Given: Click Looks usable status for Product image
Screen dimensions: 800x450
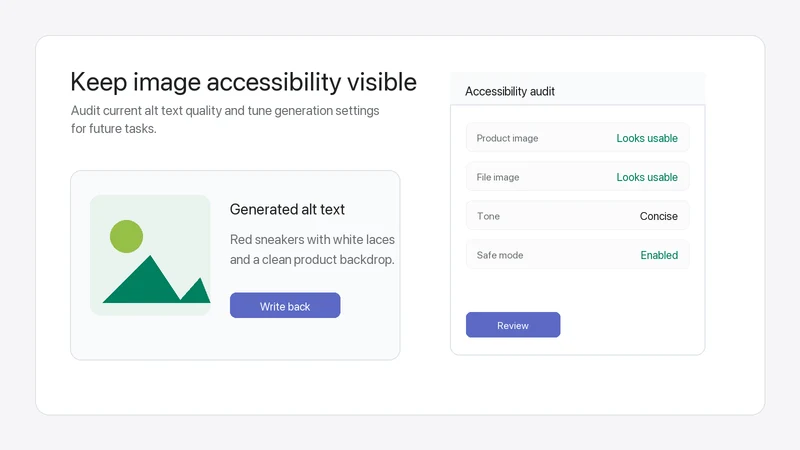Looking at the screenshot, I should [647, 138].
